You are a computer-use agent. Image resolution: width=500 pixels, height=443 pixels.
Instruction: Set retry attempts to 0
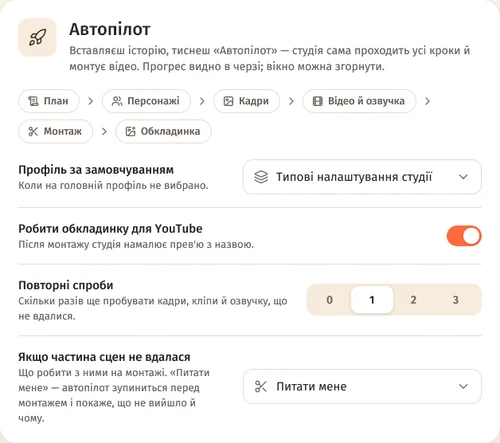pos(329,300)
